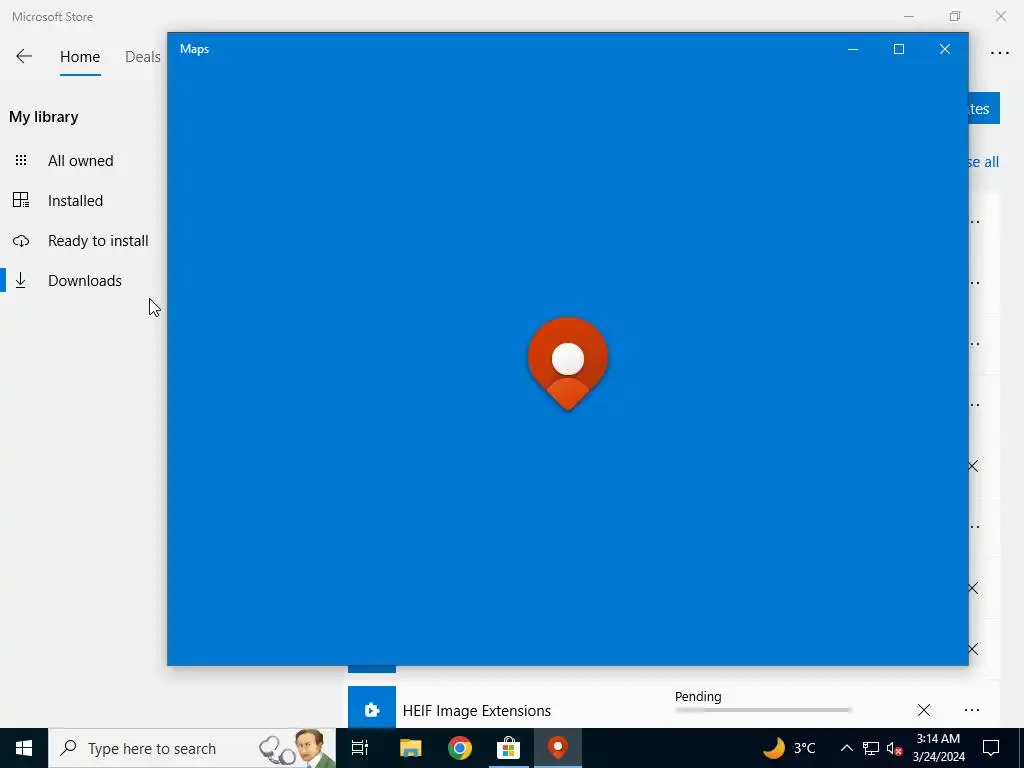
Task: Open Task View from the taskbar
Action: point(360,748)
